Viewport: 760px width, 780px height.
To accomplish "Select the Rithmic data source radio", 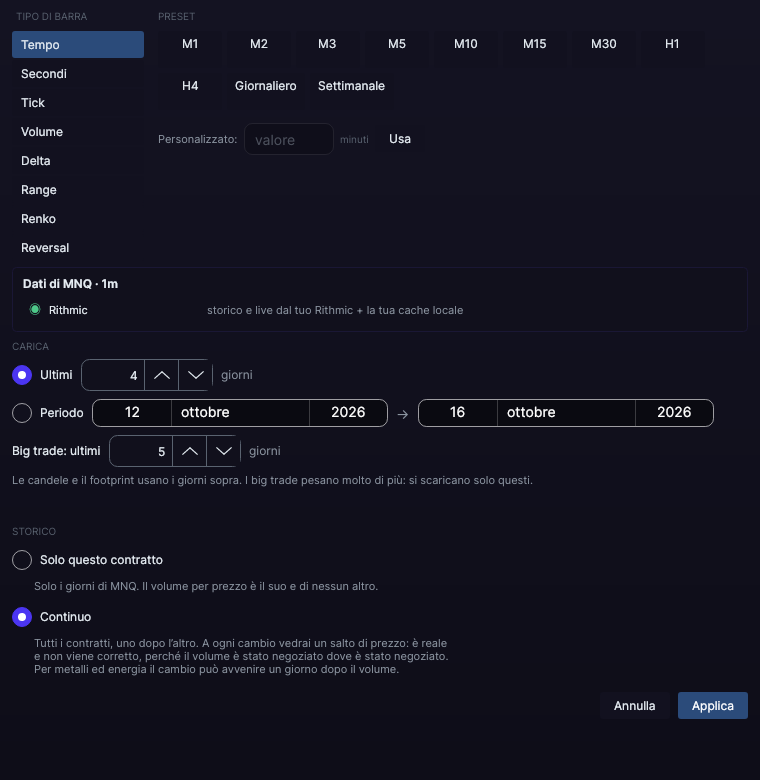I will [x=35, y=309].
